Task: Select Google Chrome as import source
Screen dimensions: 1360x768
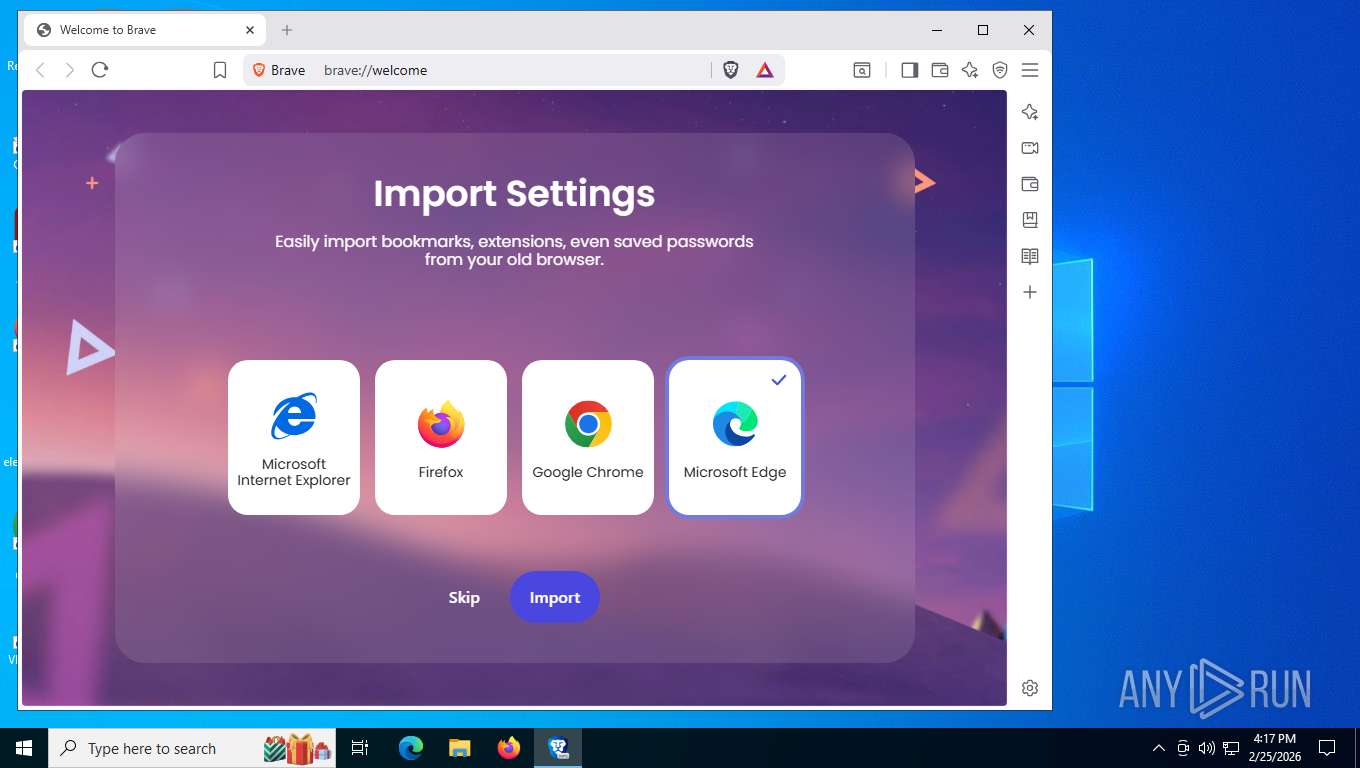Action: (x=588, y=437)
